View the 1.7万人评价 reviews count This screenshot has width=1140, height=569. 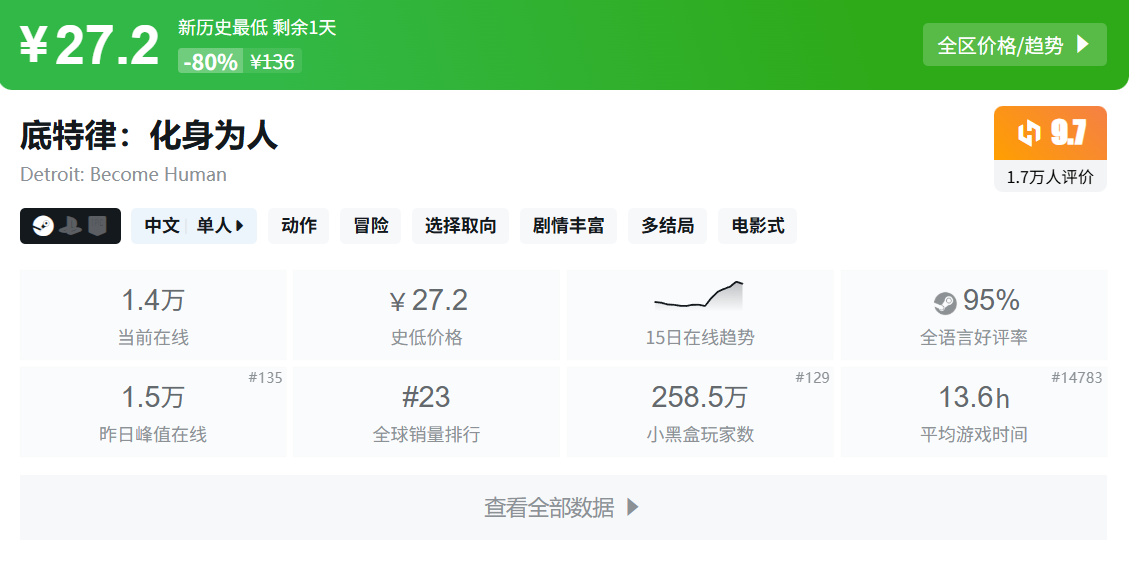coord(1050,177)
